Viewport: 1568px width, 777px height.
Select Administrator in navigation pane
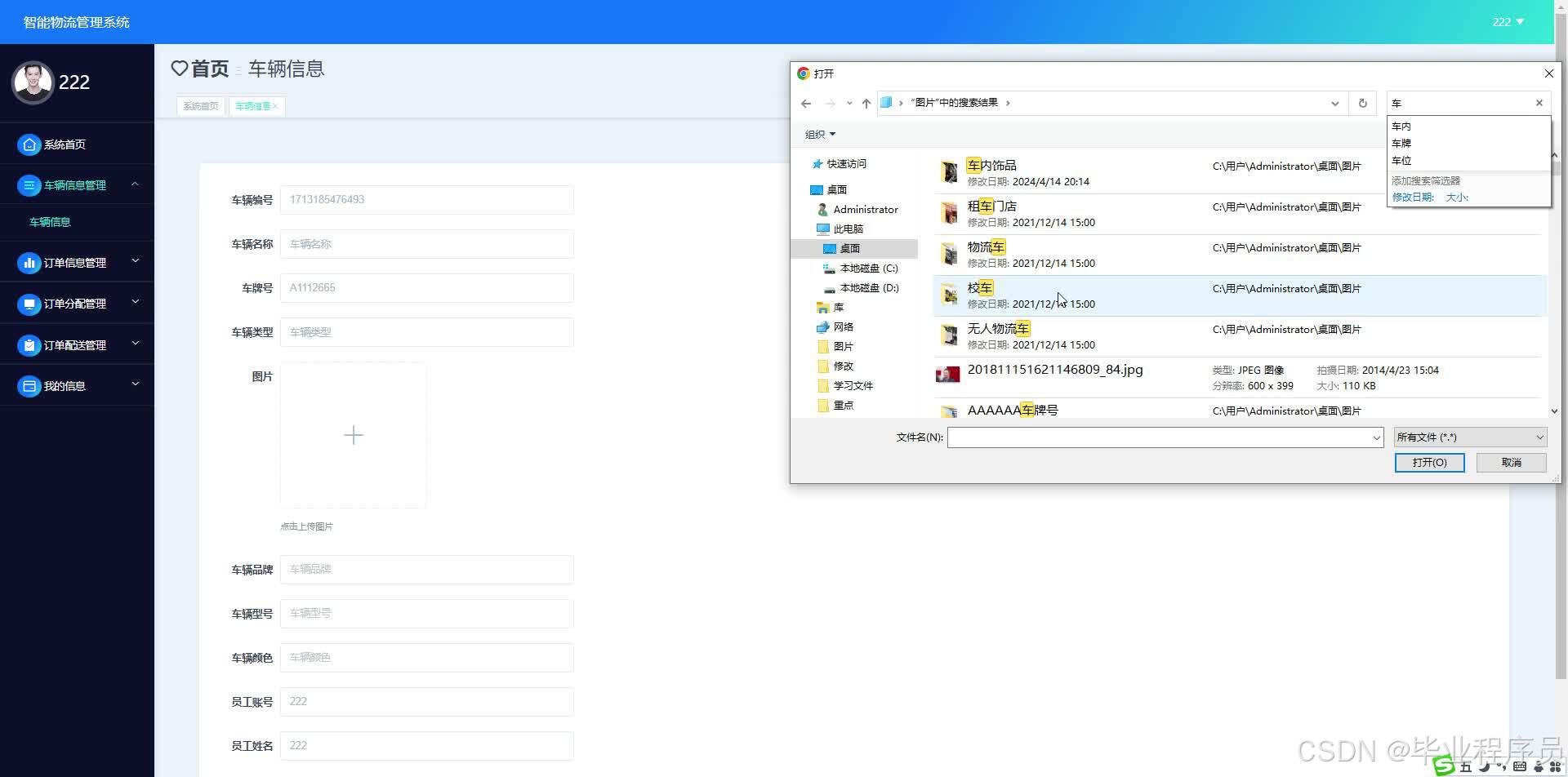click(x=857, y=210)
